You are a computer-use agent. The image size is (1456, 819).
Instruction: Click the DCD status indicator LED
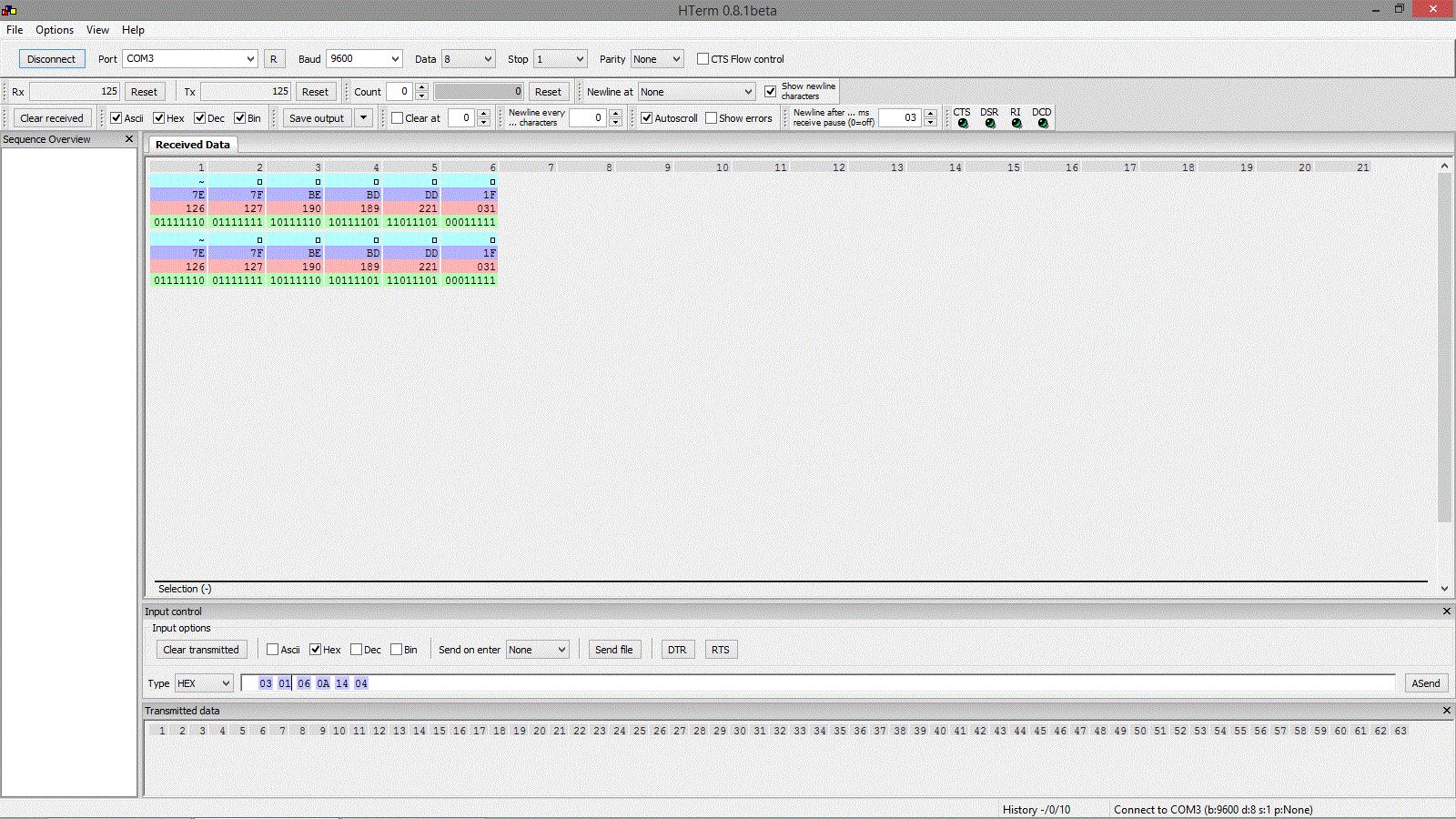click(x=1043, y=123)
